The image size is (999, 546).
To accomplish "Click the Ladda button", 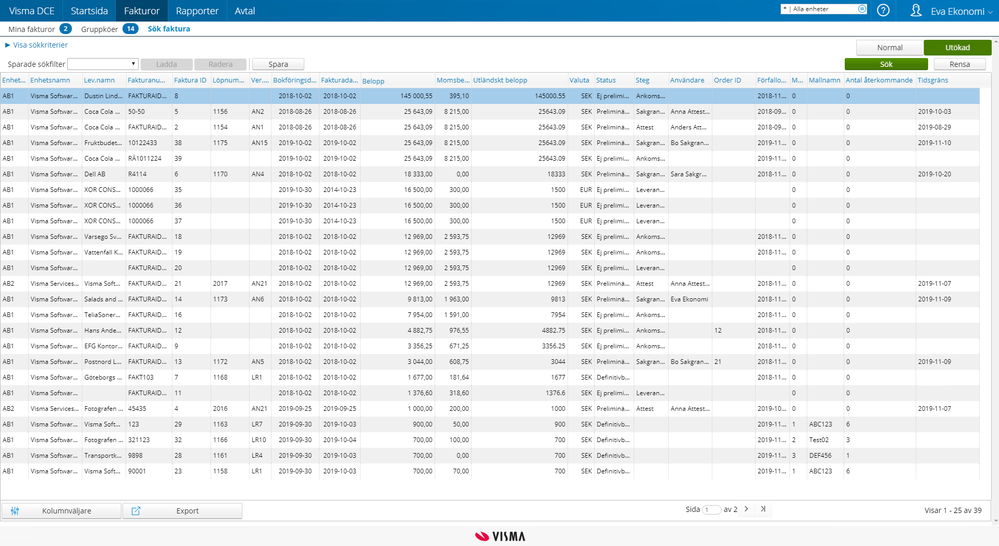I will coord(166,64).
